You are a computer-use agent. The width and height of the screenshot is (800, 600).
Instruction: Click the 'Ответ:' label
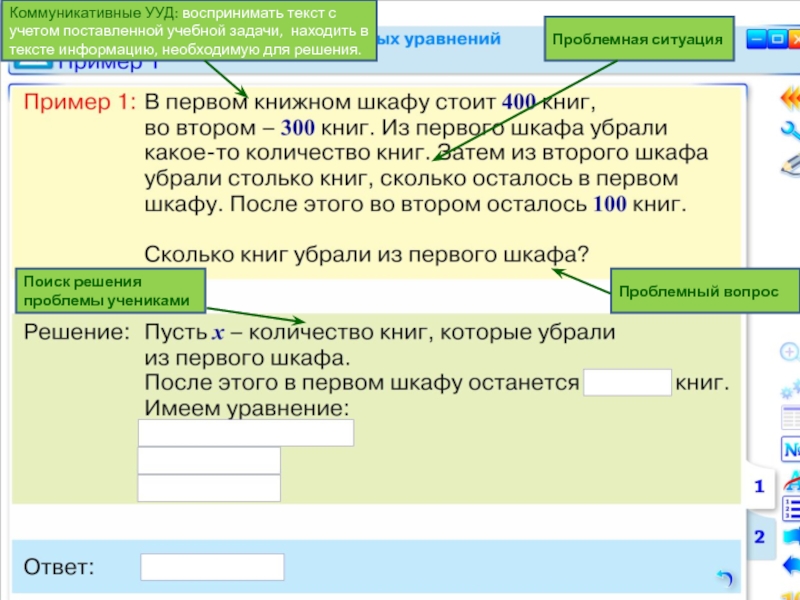[59, 567]
